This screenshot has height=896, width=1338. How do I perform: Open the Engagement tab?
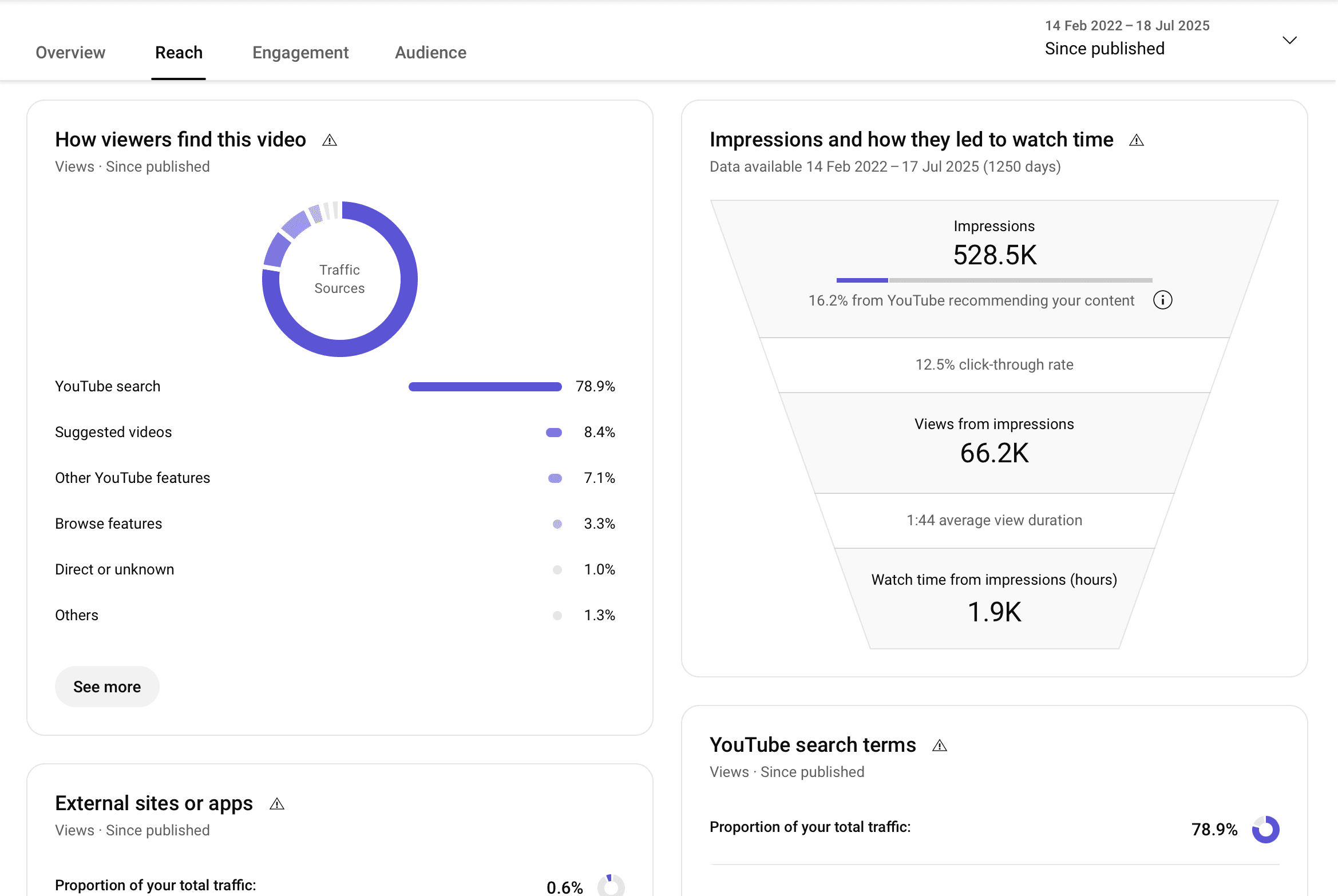click(x=300, y=53)
